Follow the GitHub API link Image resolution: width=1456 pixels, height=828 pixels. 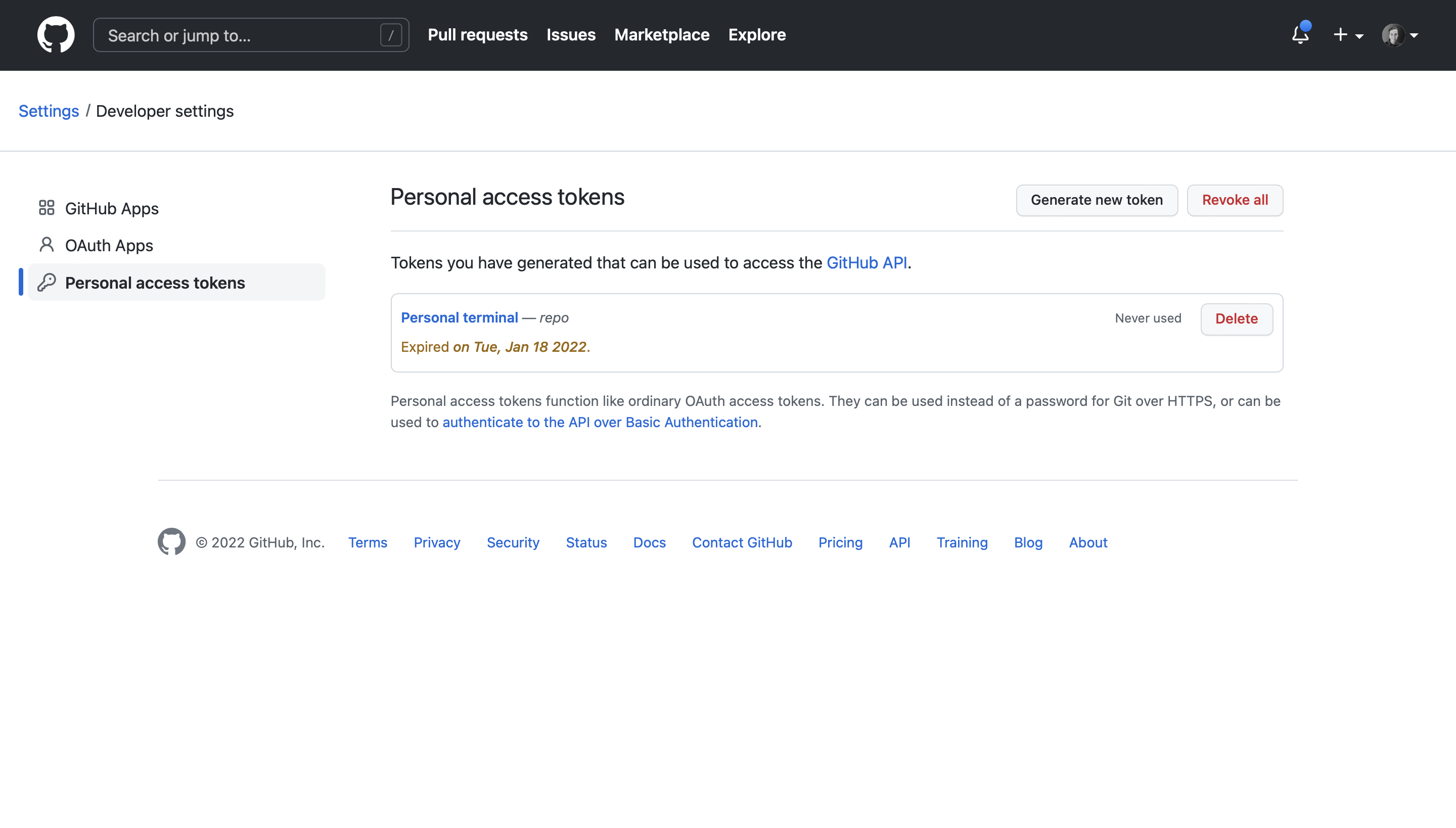click(x=866, y=263)
